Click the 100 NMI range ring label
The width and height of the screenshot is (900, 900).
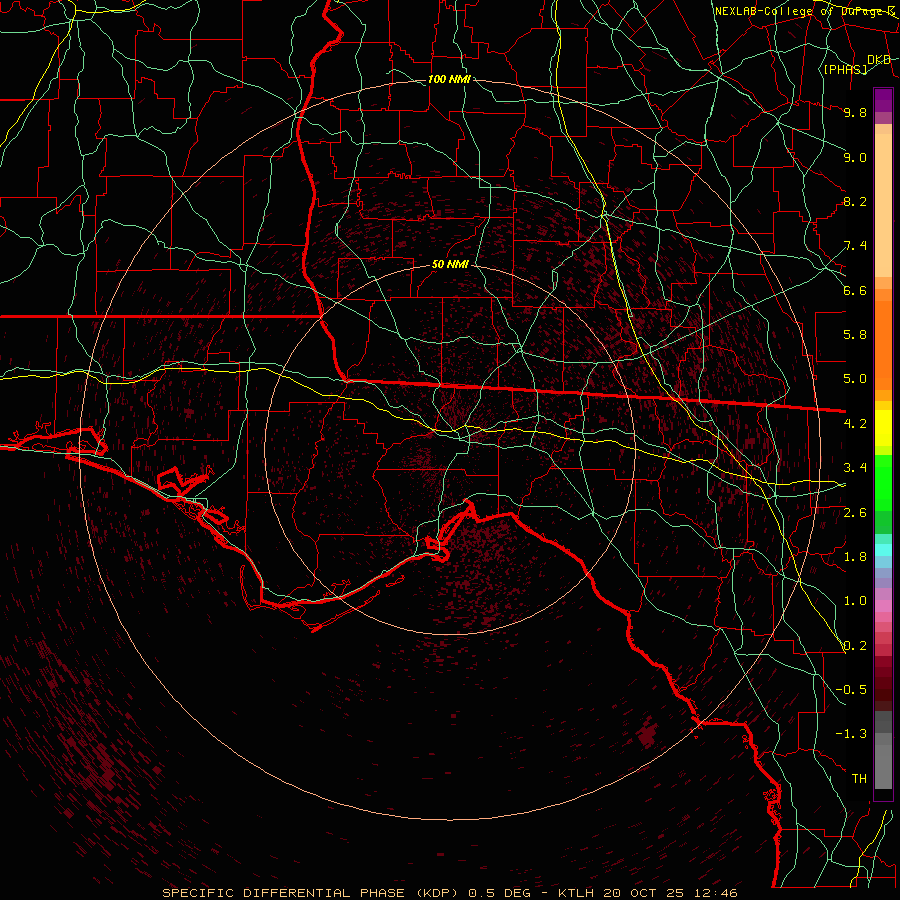[449, 79]
